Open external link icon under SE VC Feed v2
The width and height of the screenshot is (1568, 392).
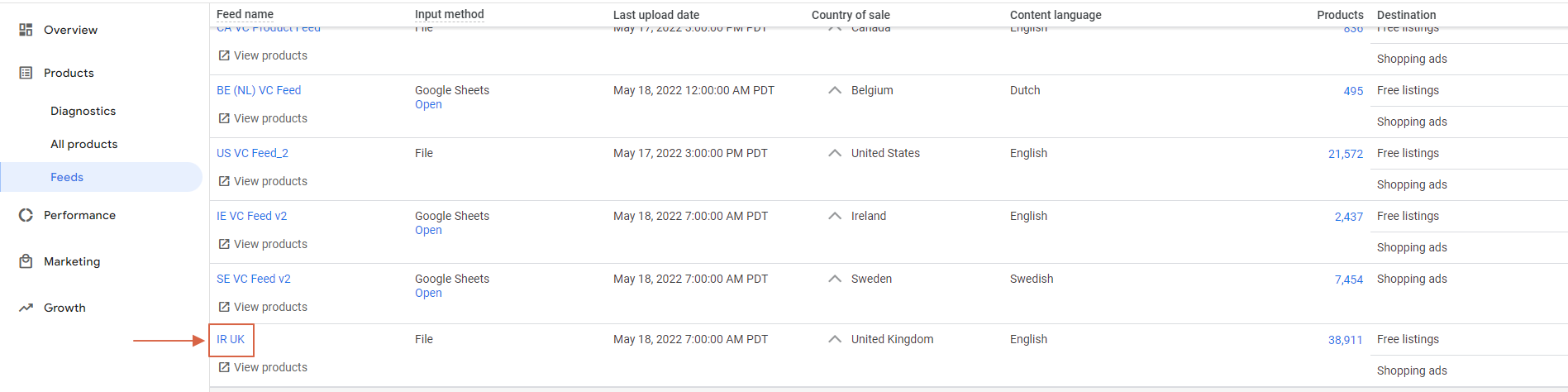tap(224, 307)
